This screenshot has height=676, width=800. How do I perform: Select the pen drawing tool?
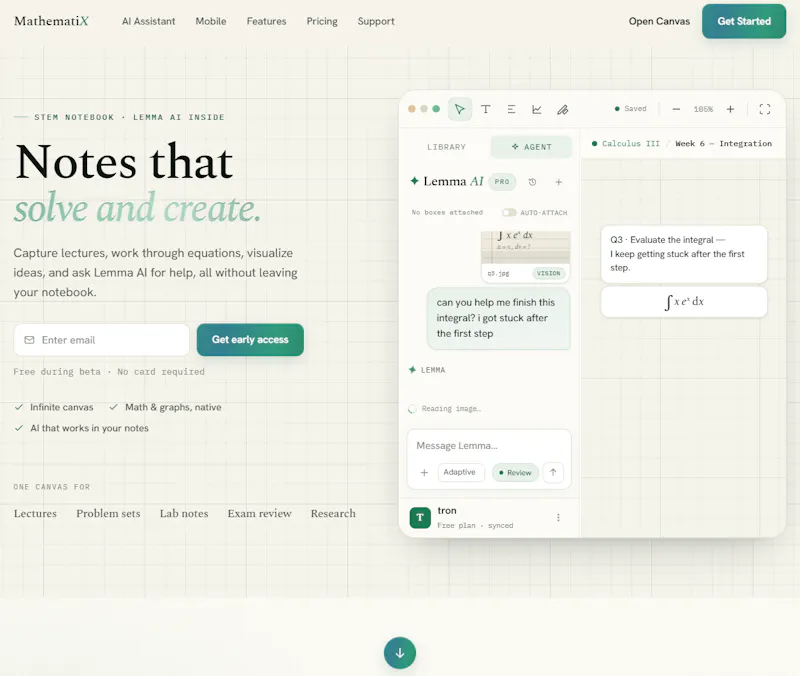562,109
